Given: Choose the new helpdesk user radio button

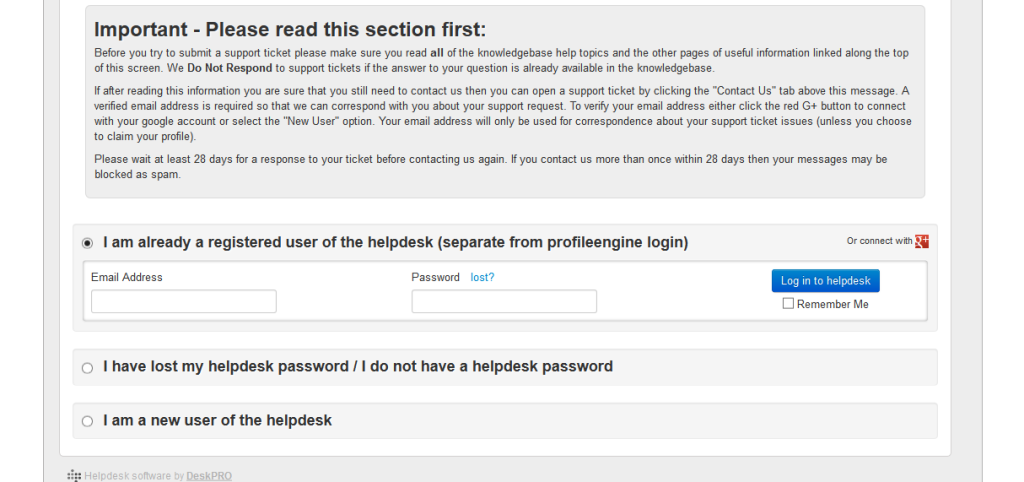Looking at the screenshot, I should pyautogui.click(x=87, y=421).
